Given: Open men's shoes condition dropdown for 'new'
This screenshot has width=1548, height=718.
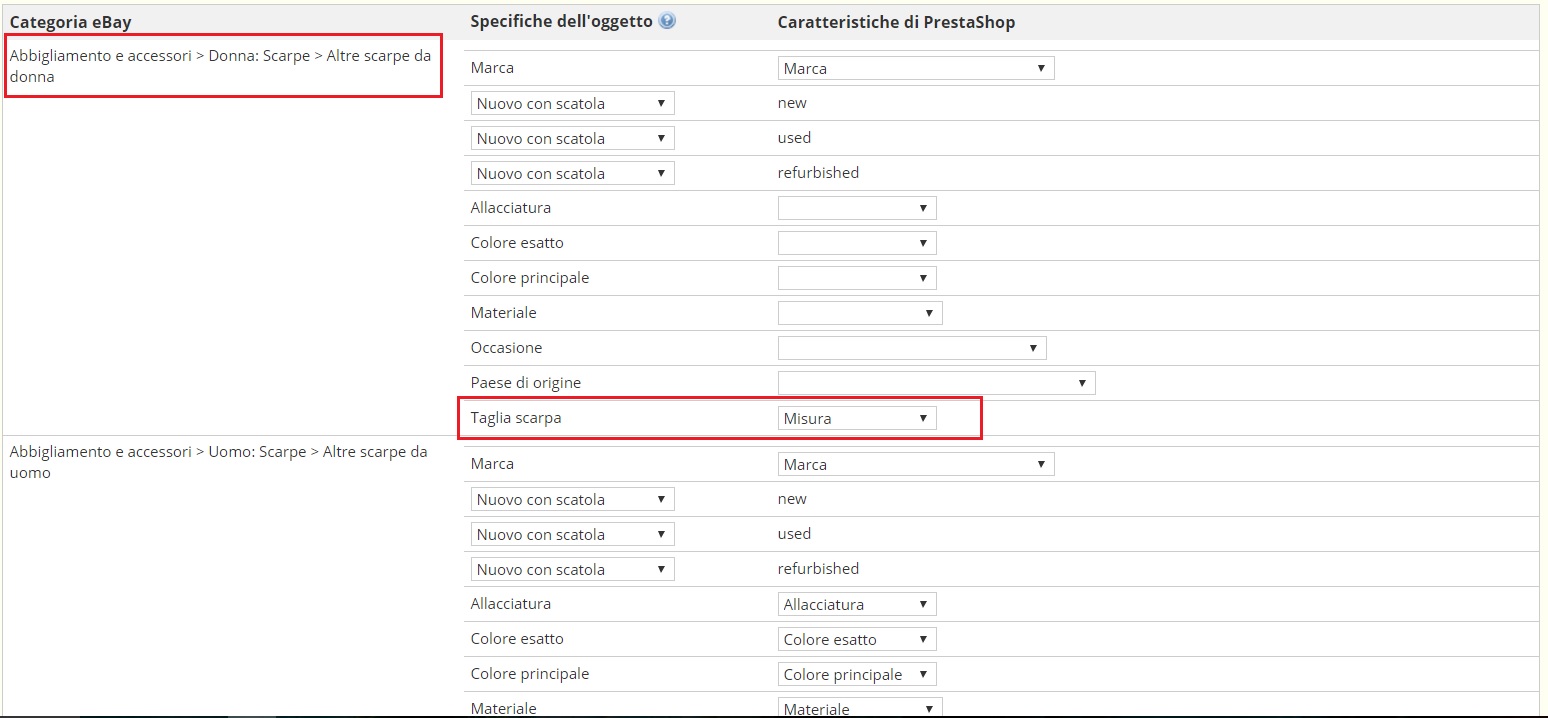Looking at the screenshot, I should point(572,500).
